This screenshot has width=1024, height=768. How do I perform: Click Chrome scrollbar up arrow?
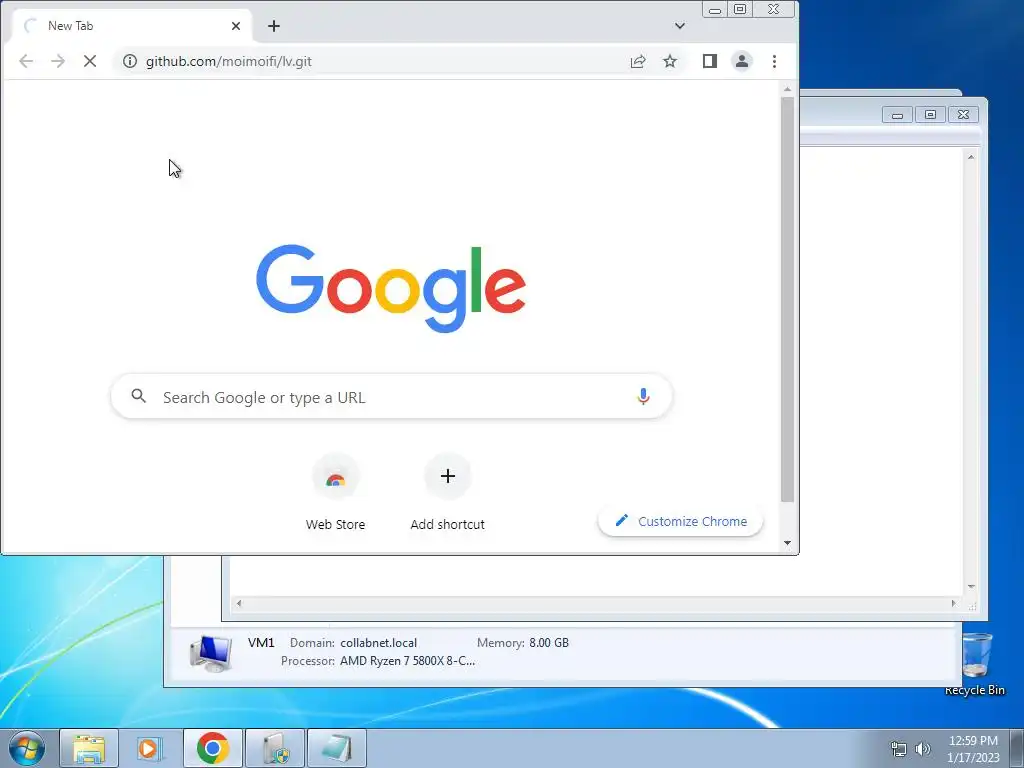(788, 89)
